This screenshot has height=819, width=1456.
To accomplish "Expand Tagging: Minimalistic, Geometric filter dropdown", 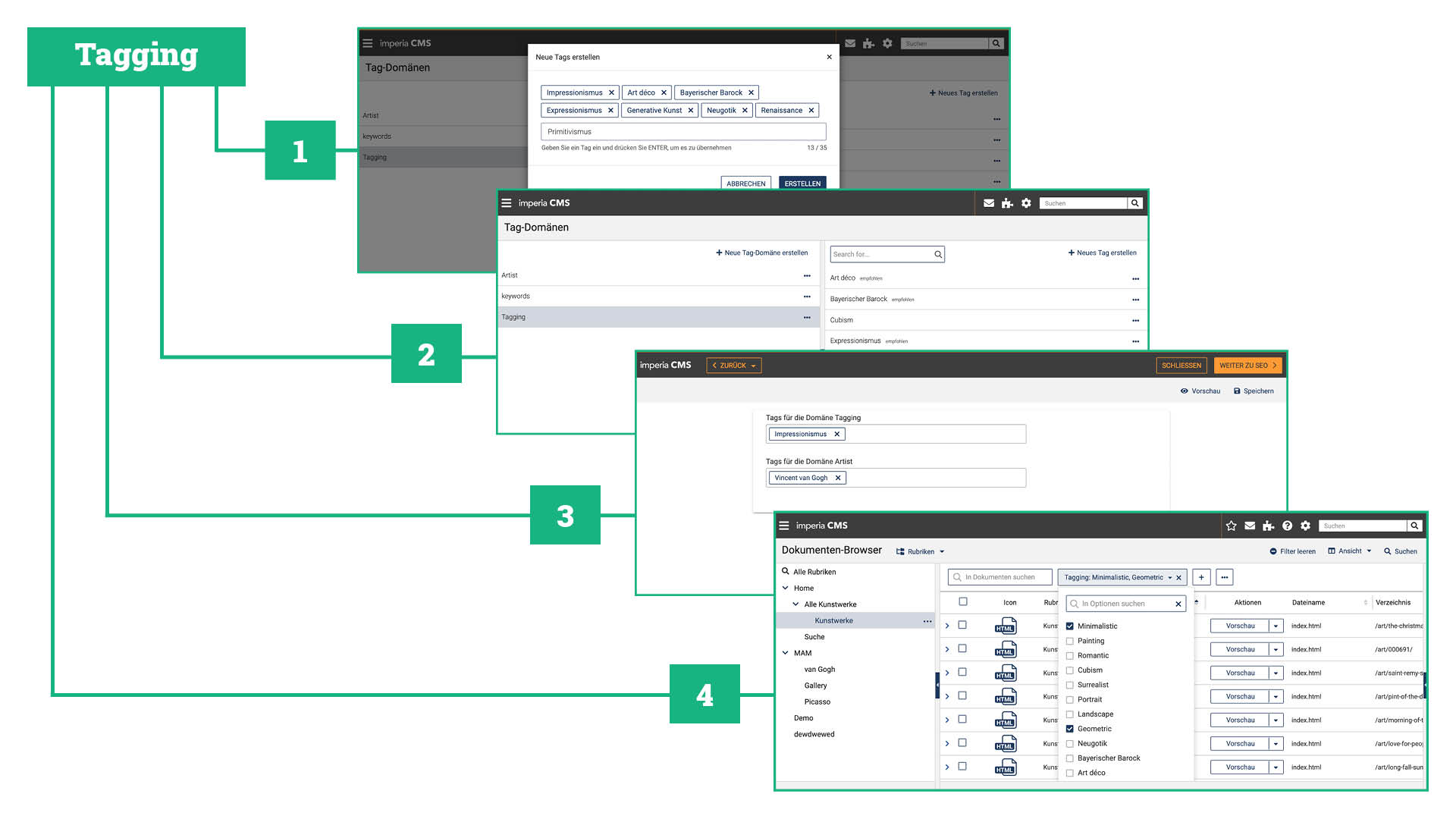I will [x=1169, y=578].
